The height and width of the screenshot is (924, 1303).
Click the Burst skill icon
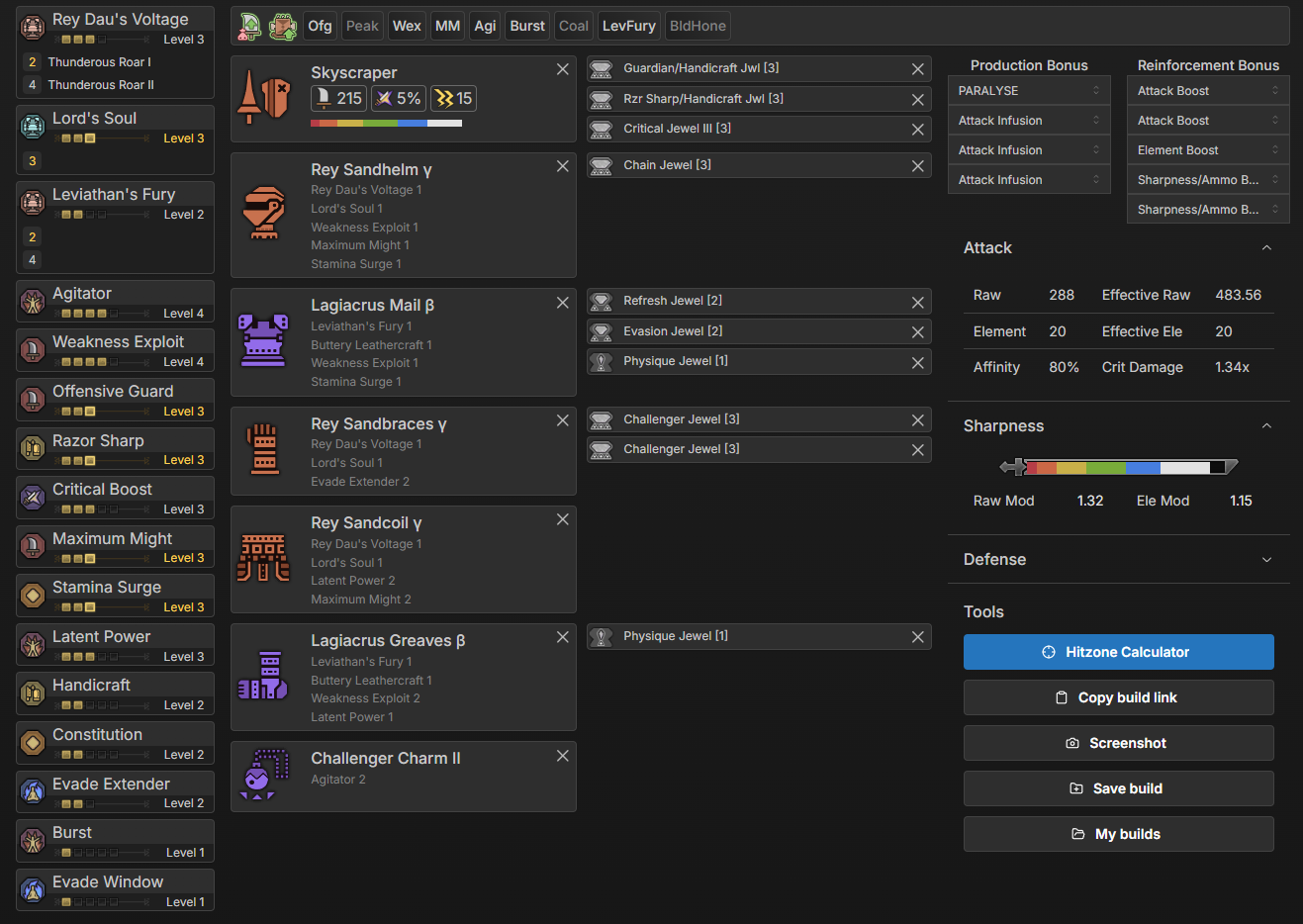(x=33, y=840)
